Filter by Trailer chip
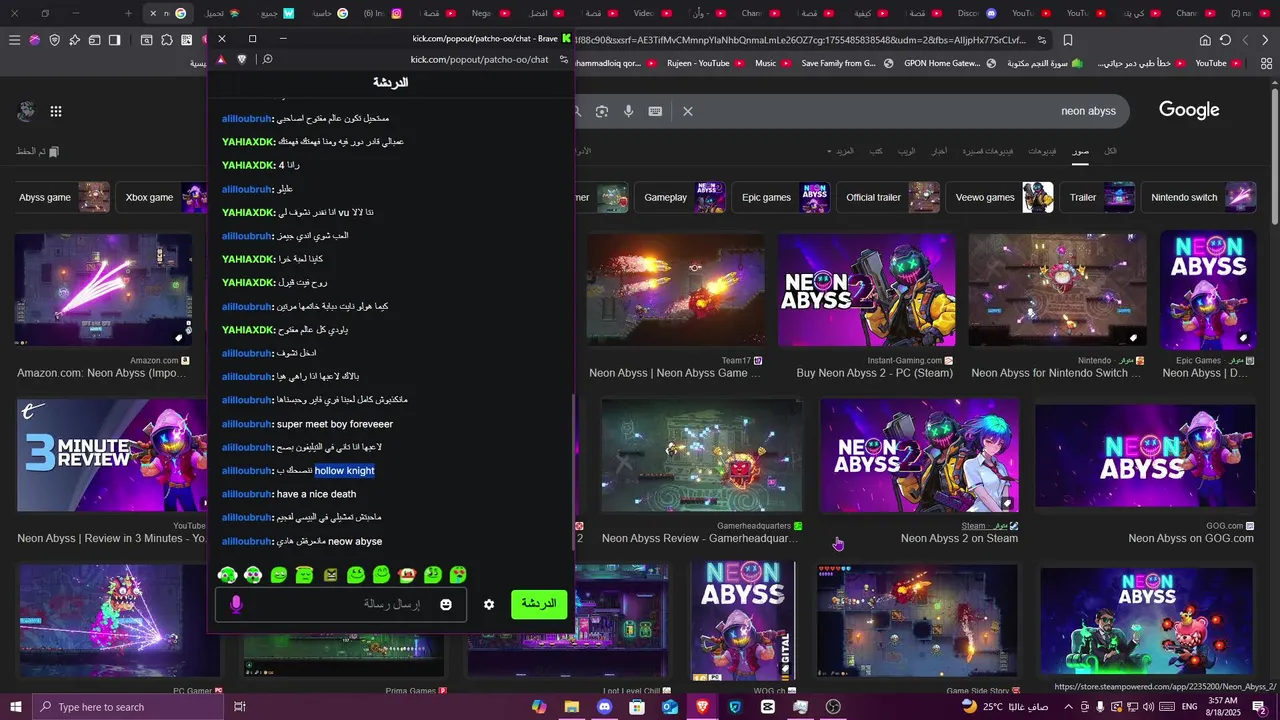 coord(1098,197)
